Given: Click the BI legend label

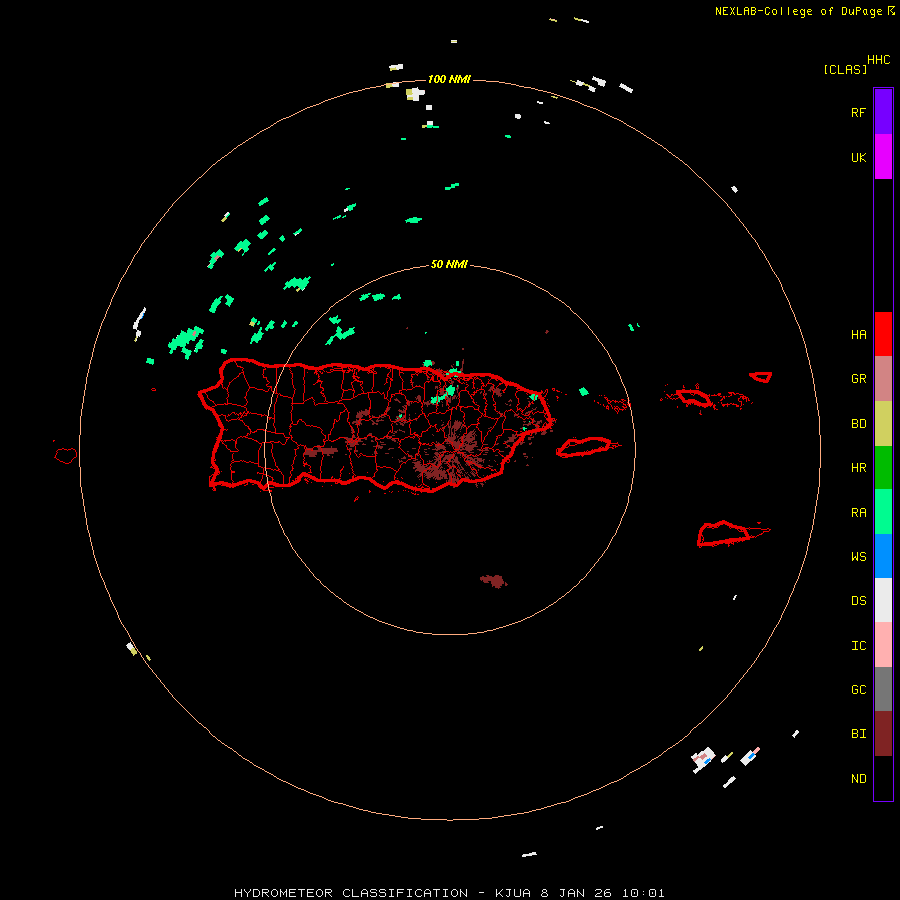Looking at the screenshot, I should point(858,734).
